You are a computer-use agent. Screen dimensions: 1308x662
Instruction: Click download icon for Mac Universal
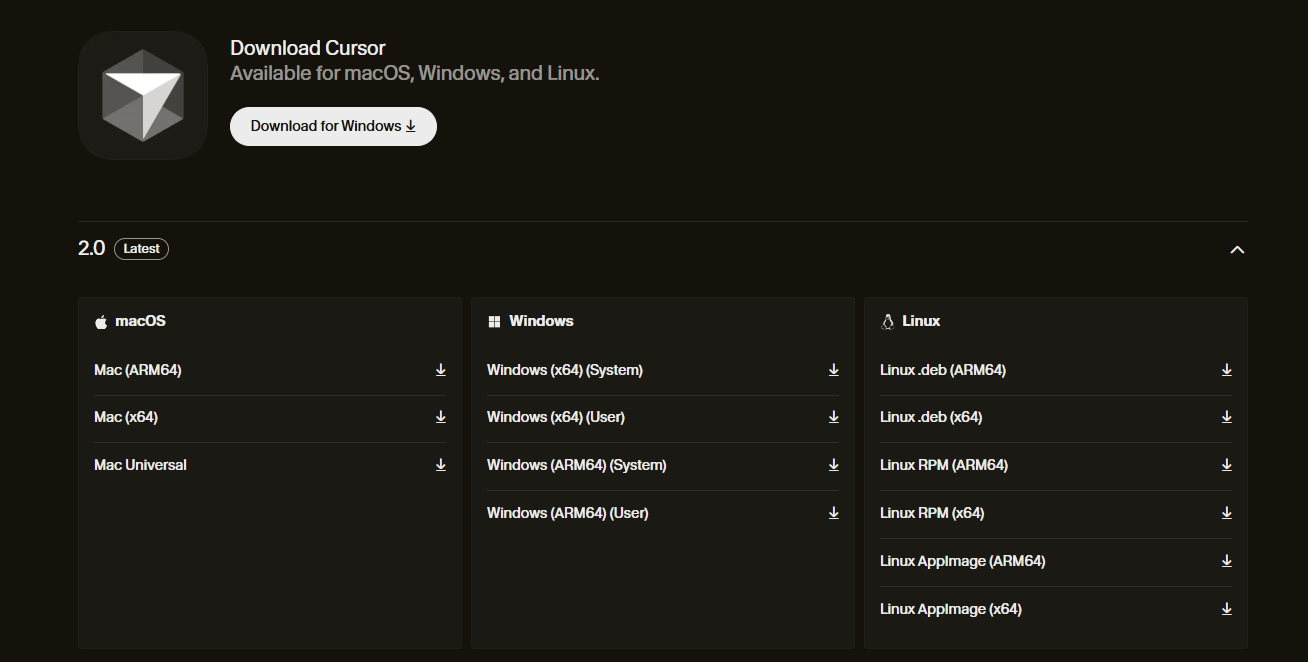point(440,465)
